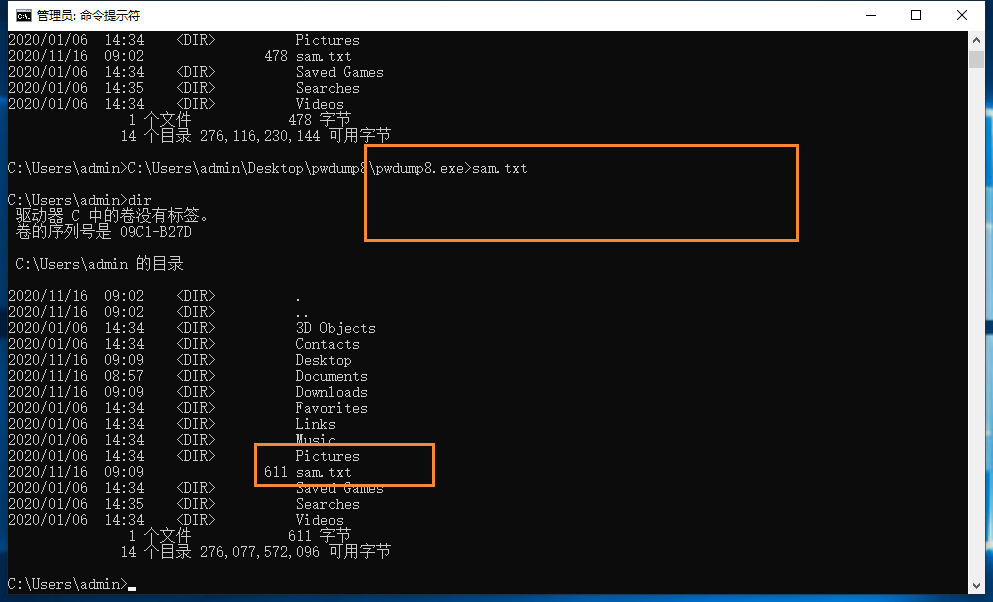Click the scrollbar down arrow
This screenshot has height=602, width=993.
976,586
